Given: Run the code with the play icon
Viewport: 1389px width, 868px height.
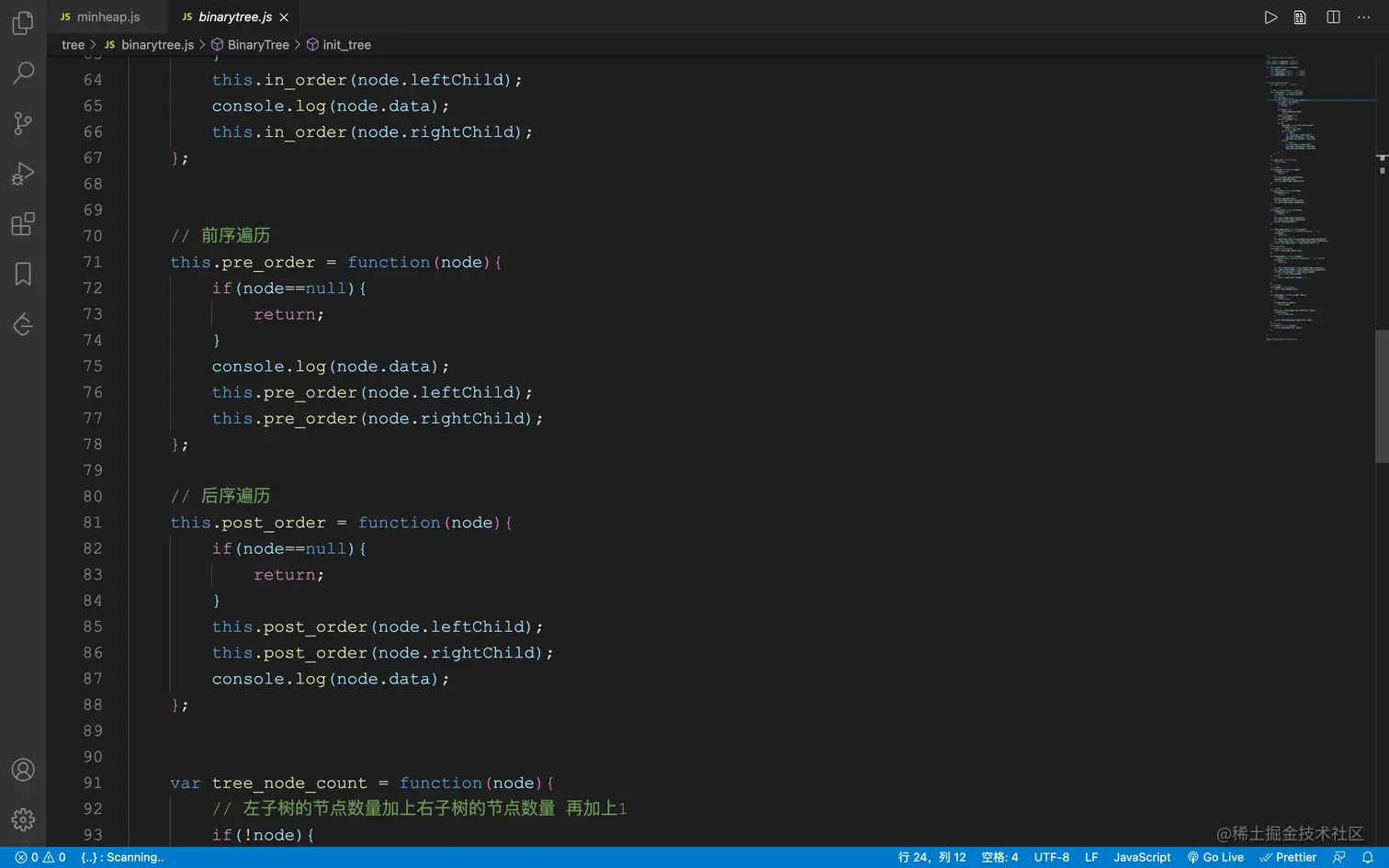Looking at the screenshot, I should (1270, 17).
